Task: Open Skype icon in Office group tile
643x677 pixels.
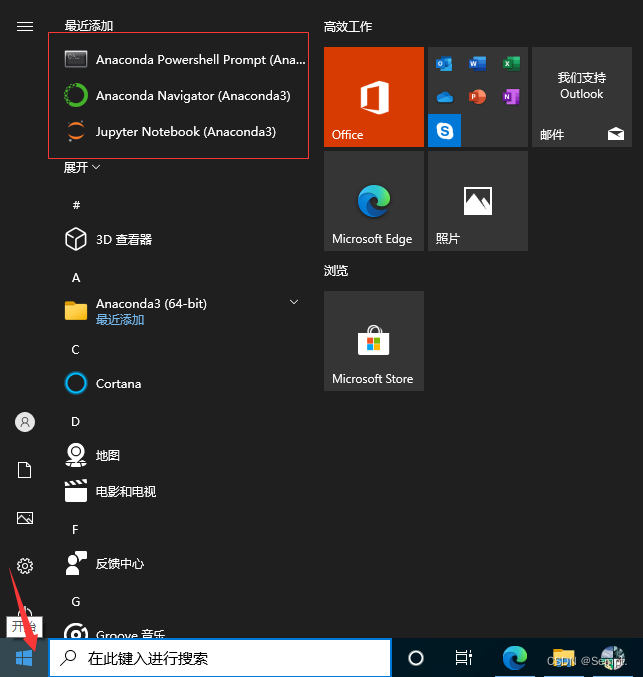Action: (x=444, y=130)
